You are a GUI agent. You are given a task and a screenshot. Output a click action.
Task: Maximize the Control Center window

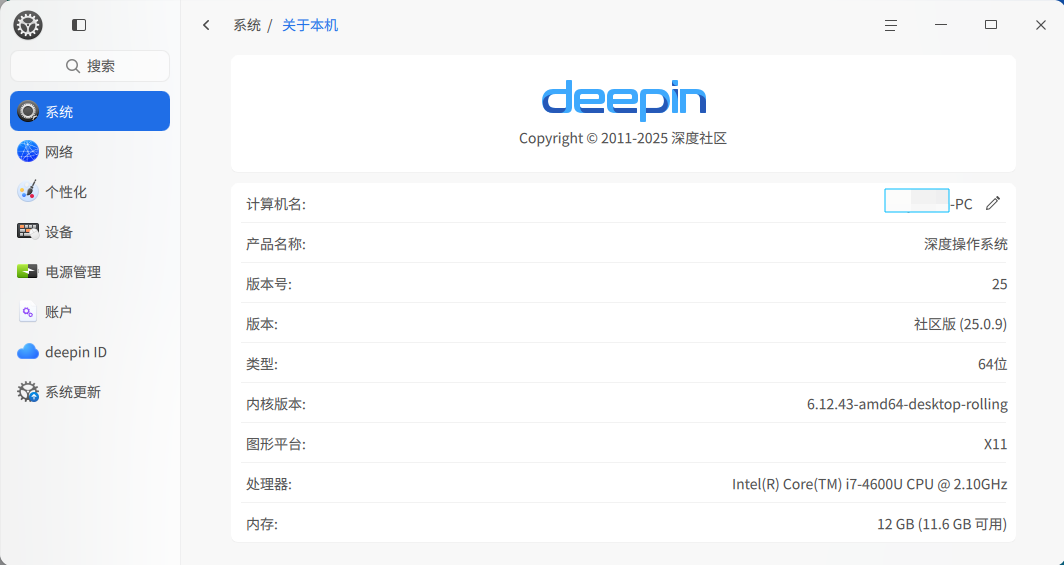coord(991,25)
